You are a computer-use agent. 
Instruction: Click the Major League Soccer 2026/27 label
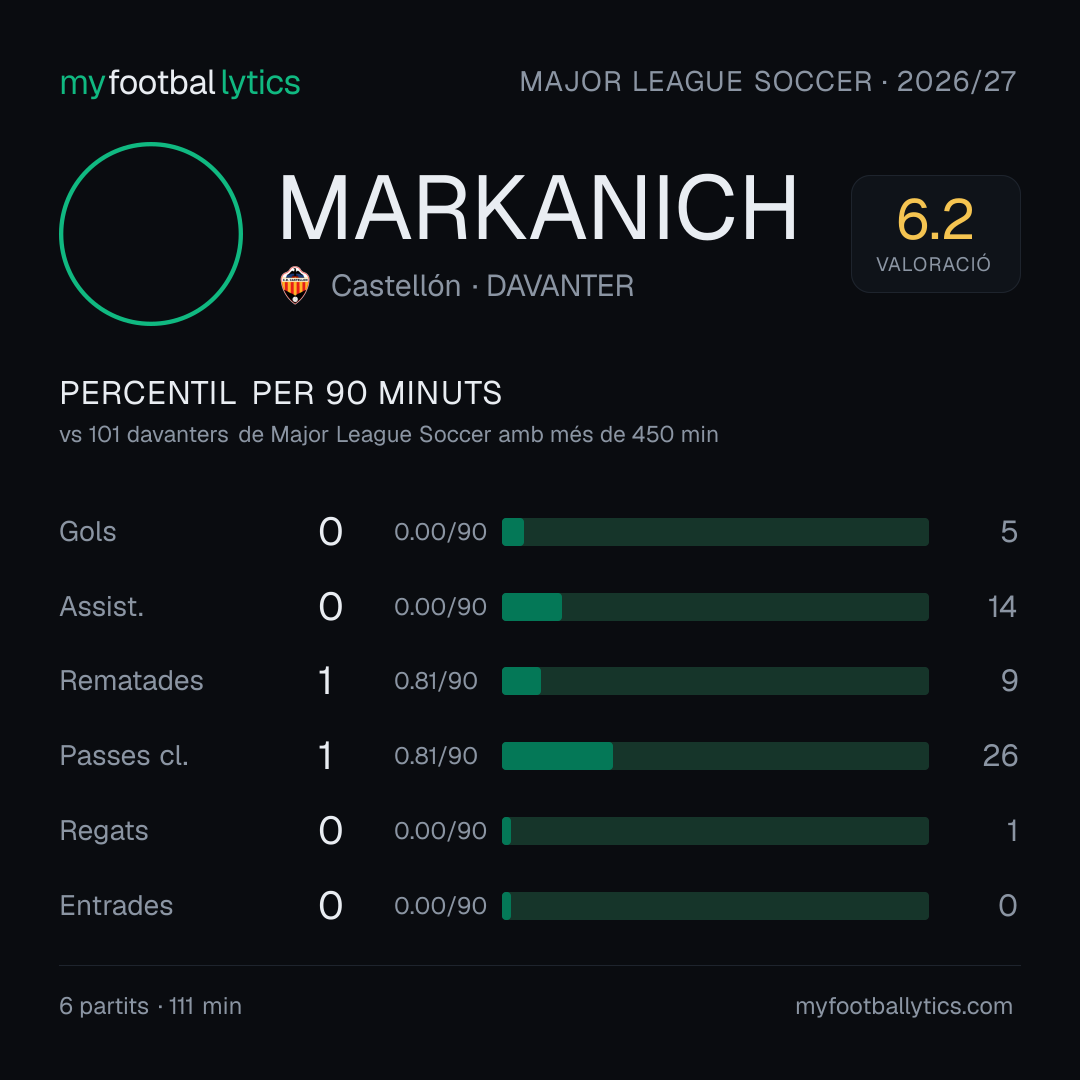pyautogui.click(x=768, y=81)
